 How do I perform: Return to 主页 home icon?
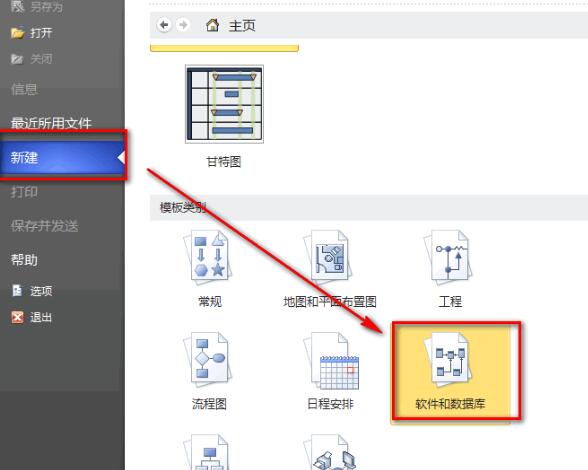[213, 25]
